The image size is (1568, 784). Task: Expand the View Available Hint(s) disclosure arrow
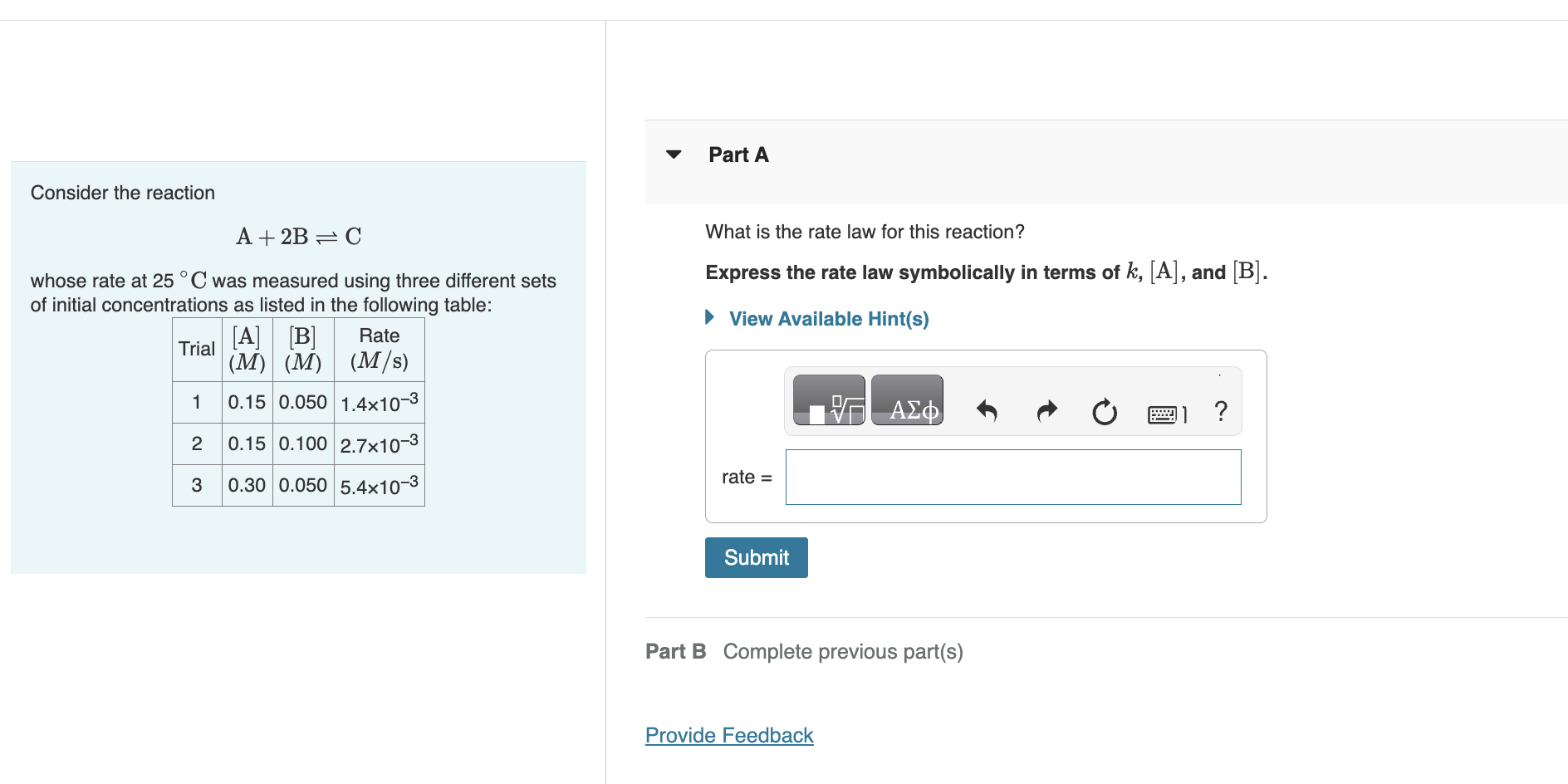point(710,318)
